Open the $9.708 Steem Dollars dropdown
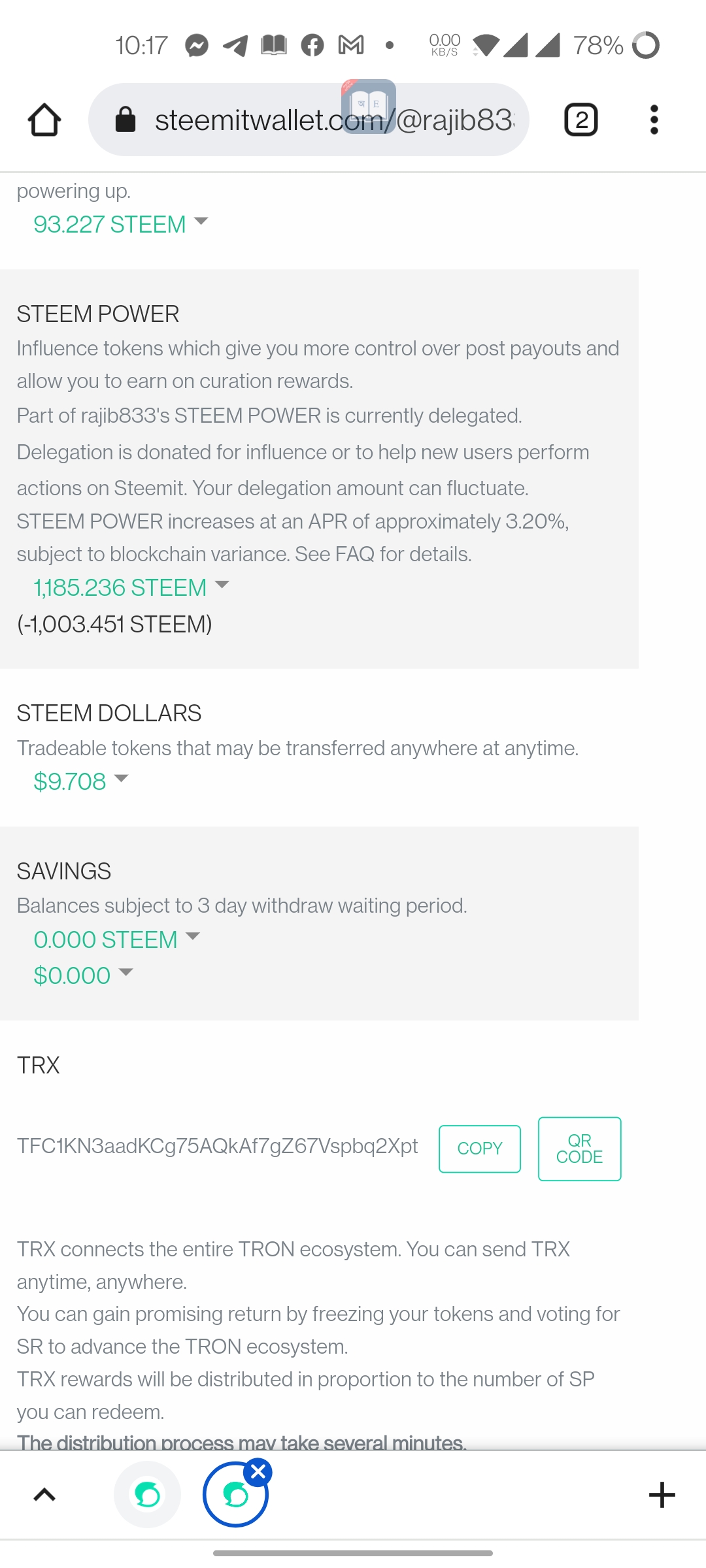This screenshot has height=1568, width=706. (x=80, y=781)
